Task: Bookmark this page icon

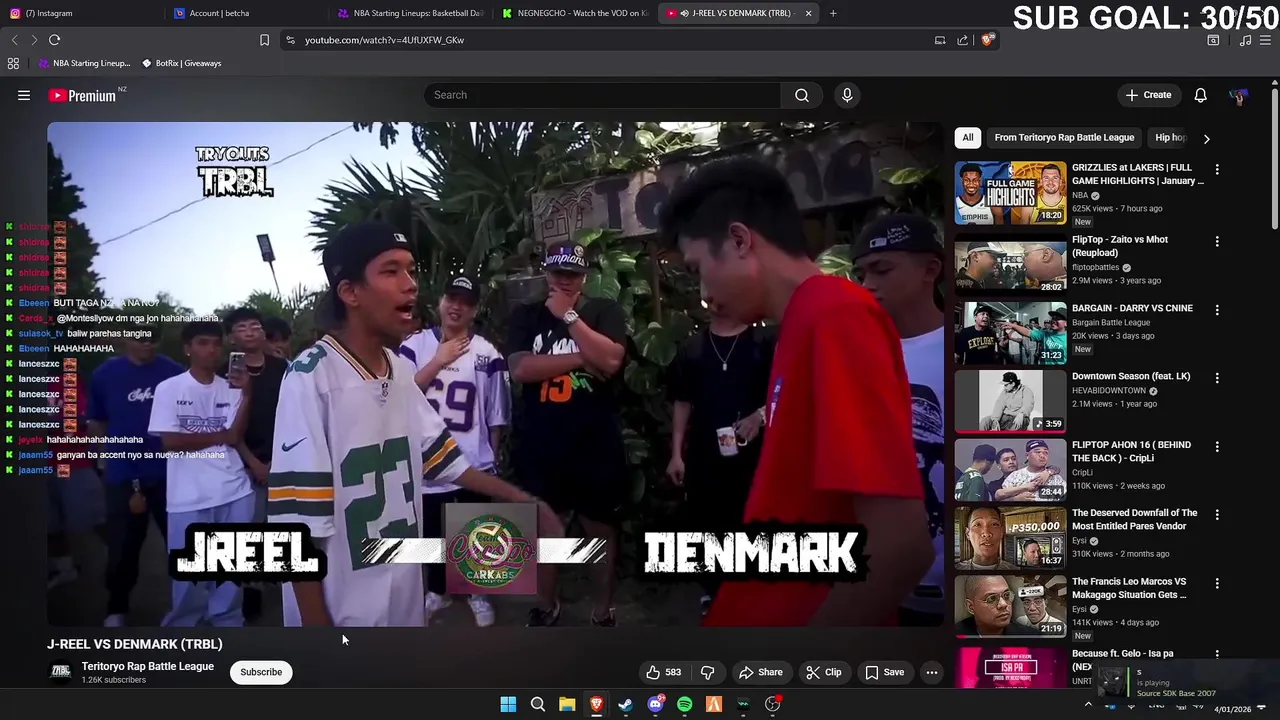Action: tap(264, 40)
